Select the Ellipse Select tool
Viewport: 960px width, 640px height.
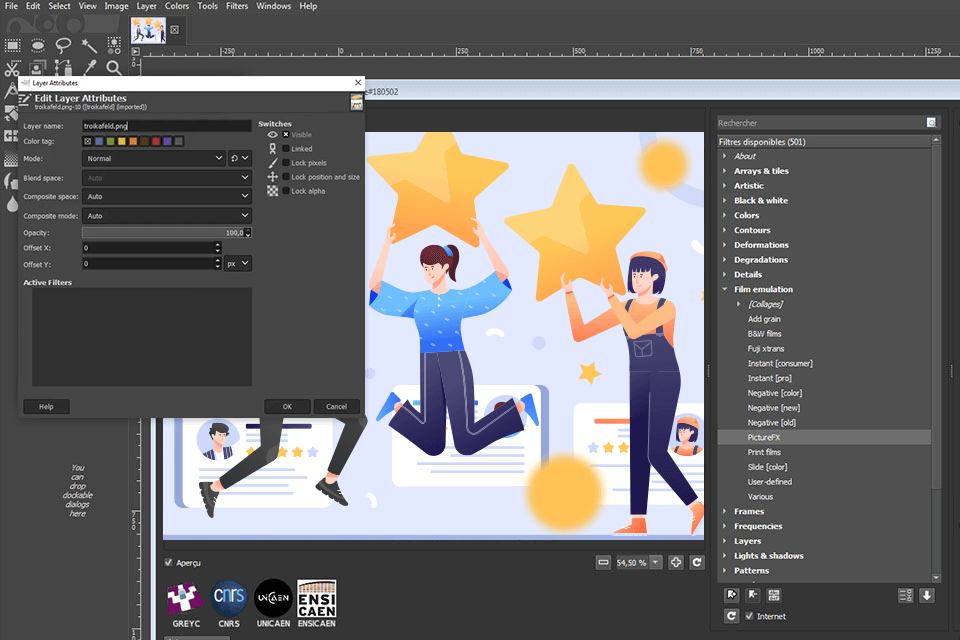(x=38, y=45)
